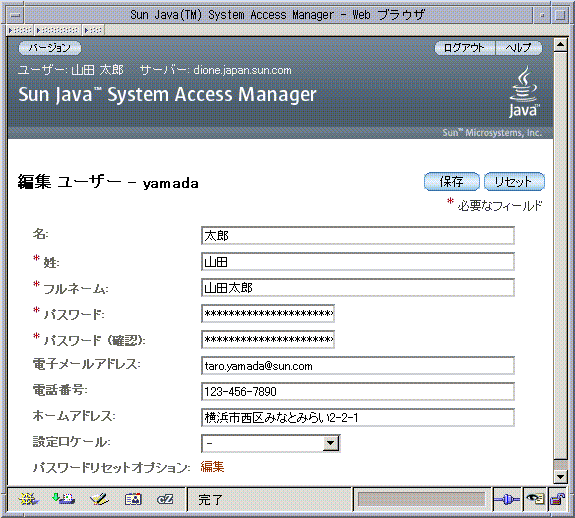Click the 完了 status text

pyautogui.click(x=210, y=499)
